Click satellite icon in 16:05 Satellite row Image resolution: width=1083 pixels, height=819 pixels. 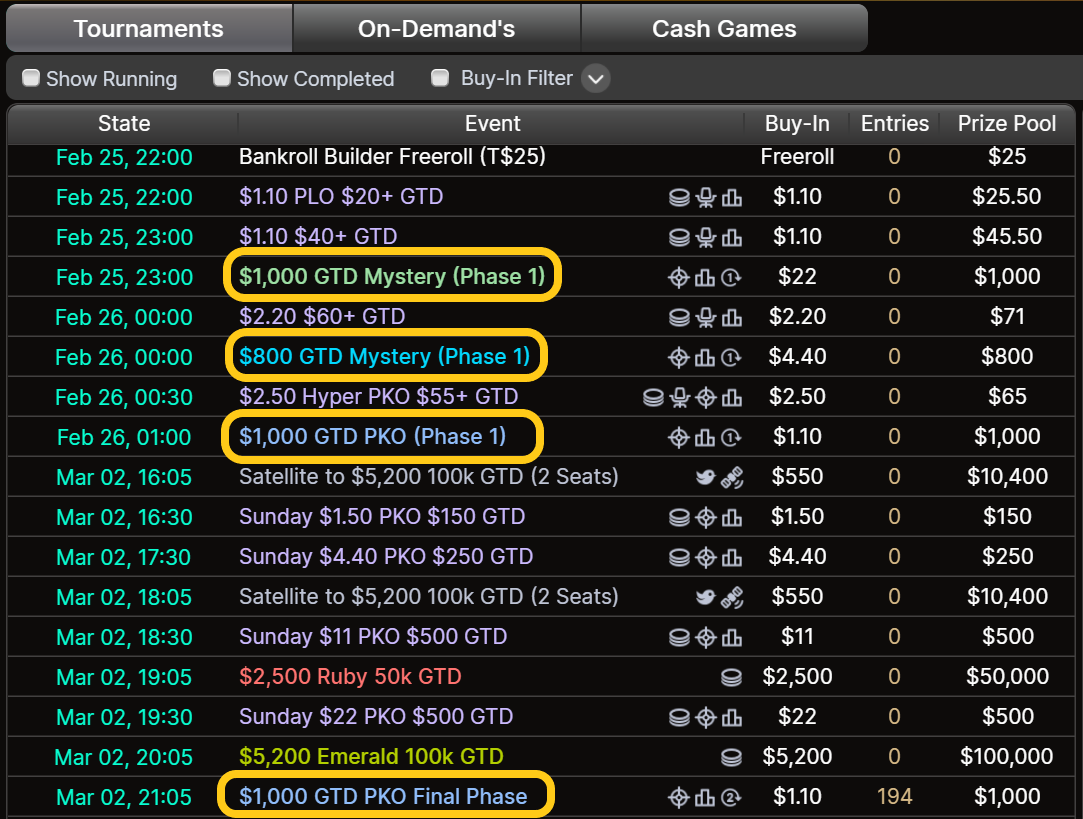click(x=731, y=478)
